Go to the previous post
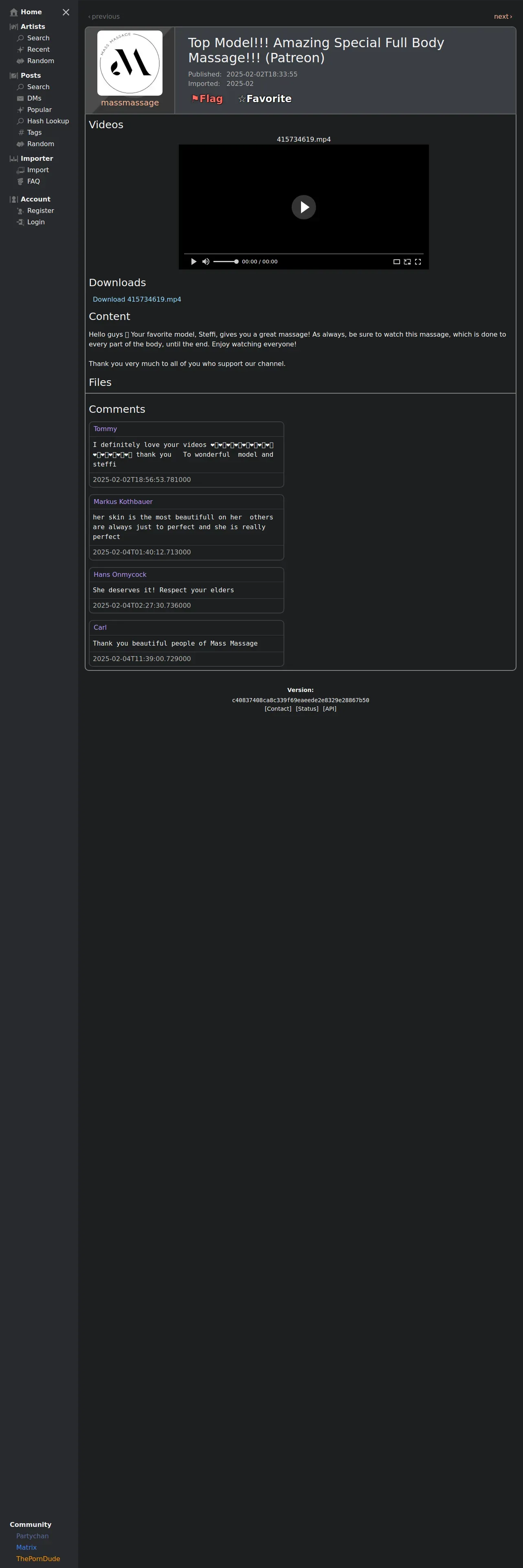523x1568 pixels. point(104,16)
